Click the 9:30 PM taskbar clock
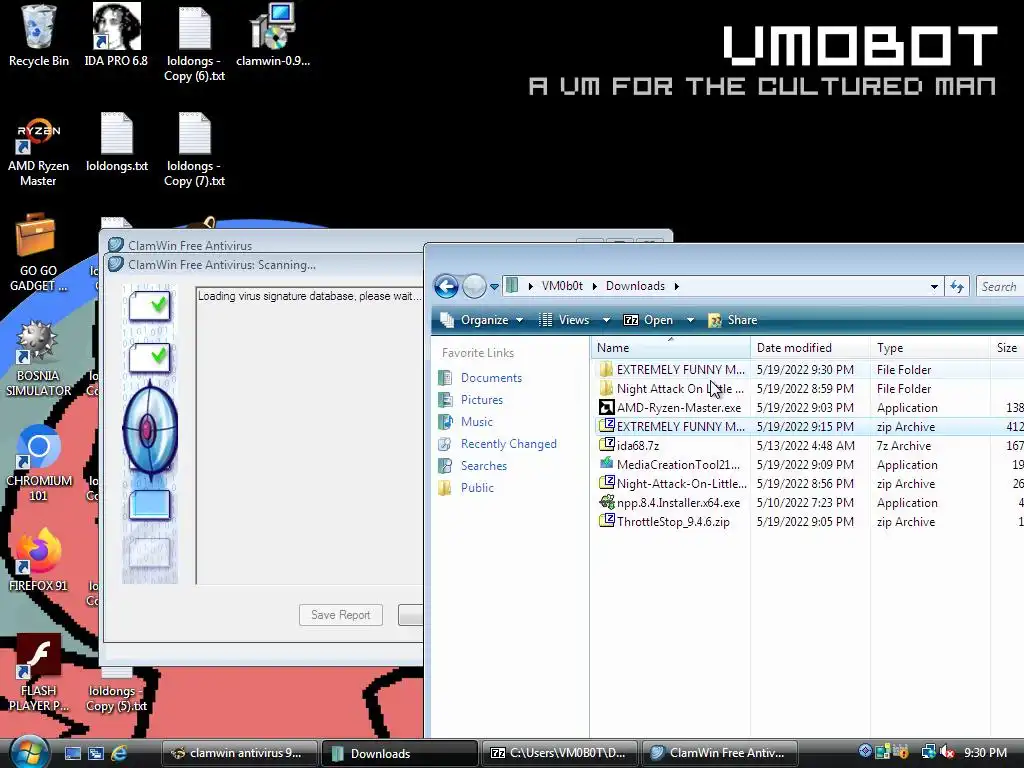The image size is (1024, 768). 985,752
